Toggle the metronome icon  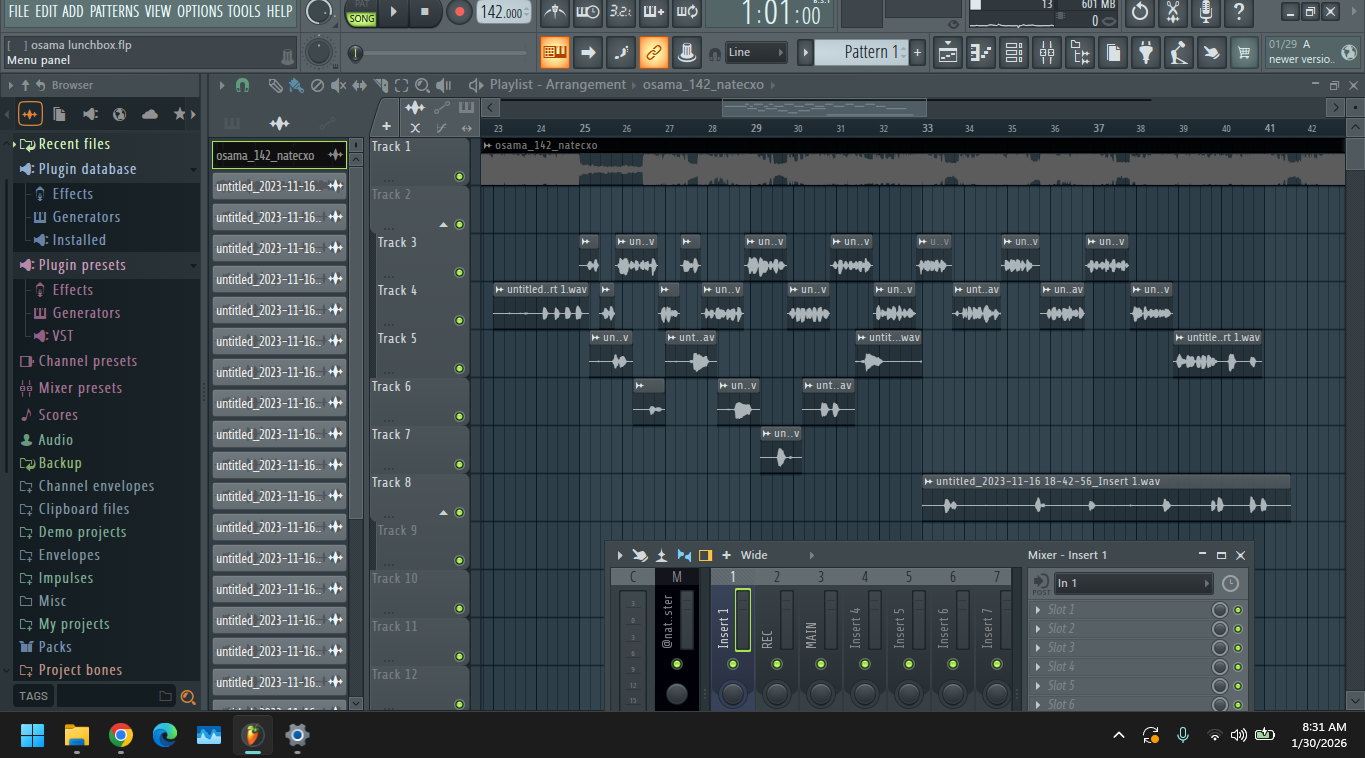tap(555, 13)
